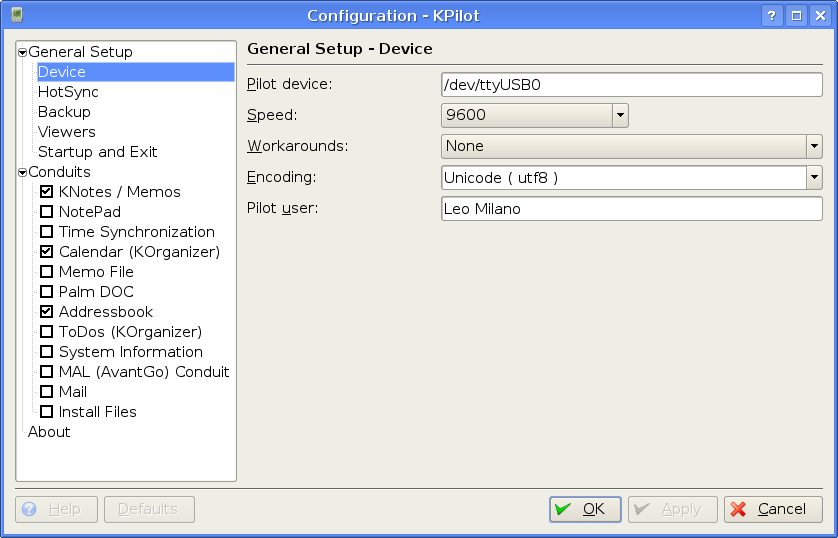Screen dimensions: 838x538
Task: Click into the Pilot user field
Action: pos(631,209)
